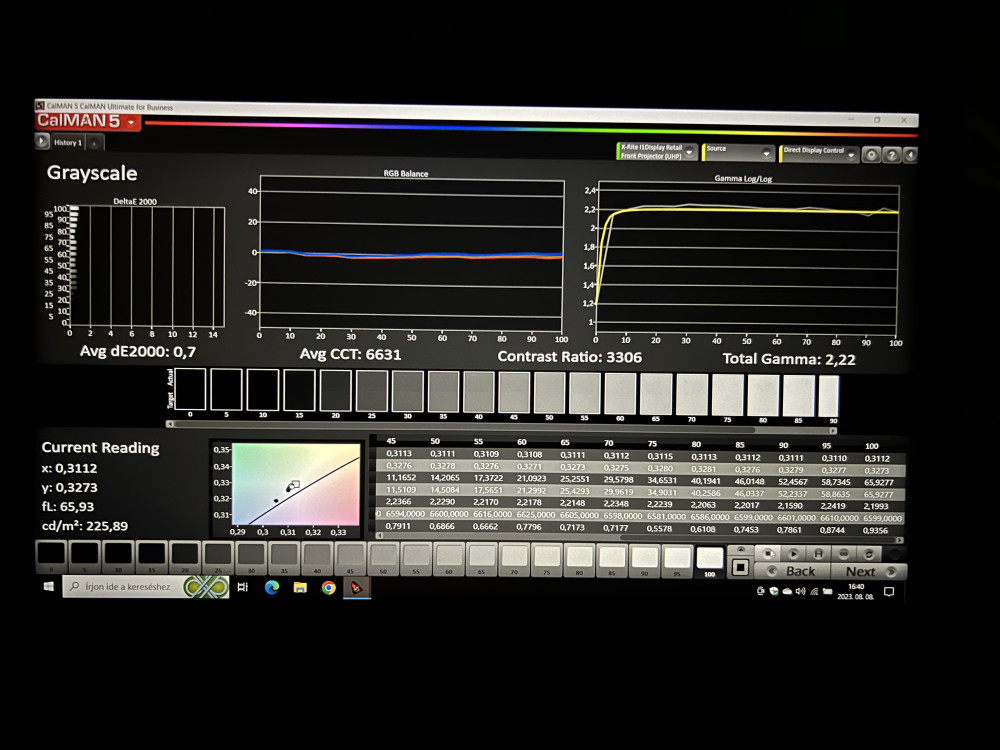
Task: Switch to the History 1 tab
Action: pos(67,142)
